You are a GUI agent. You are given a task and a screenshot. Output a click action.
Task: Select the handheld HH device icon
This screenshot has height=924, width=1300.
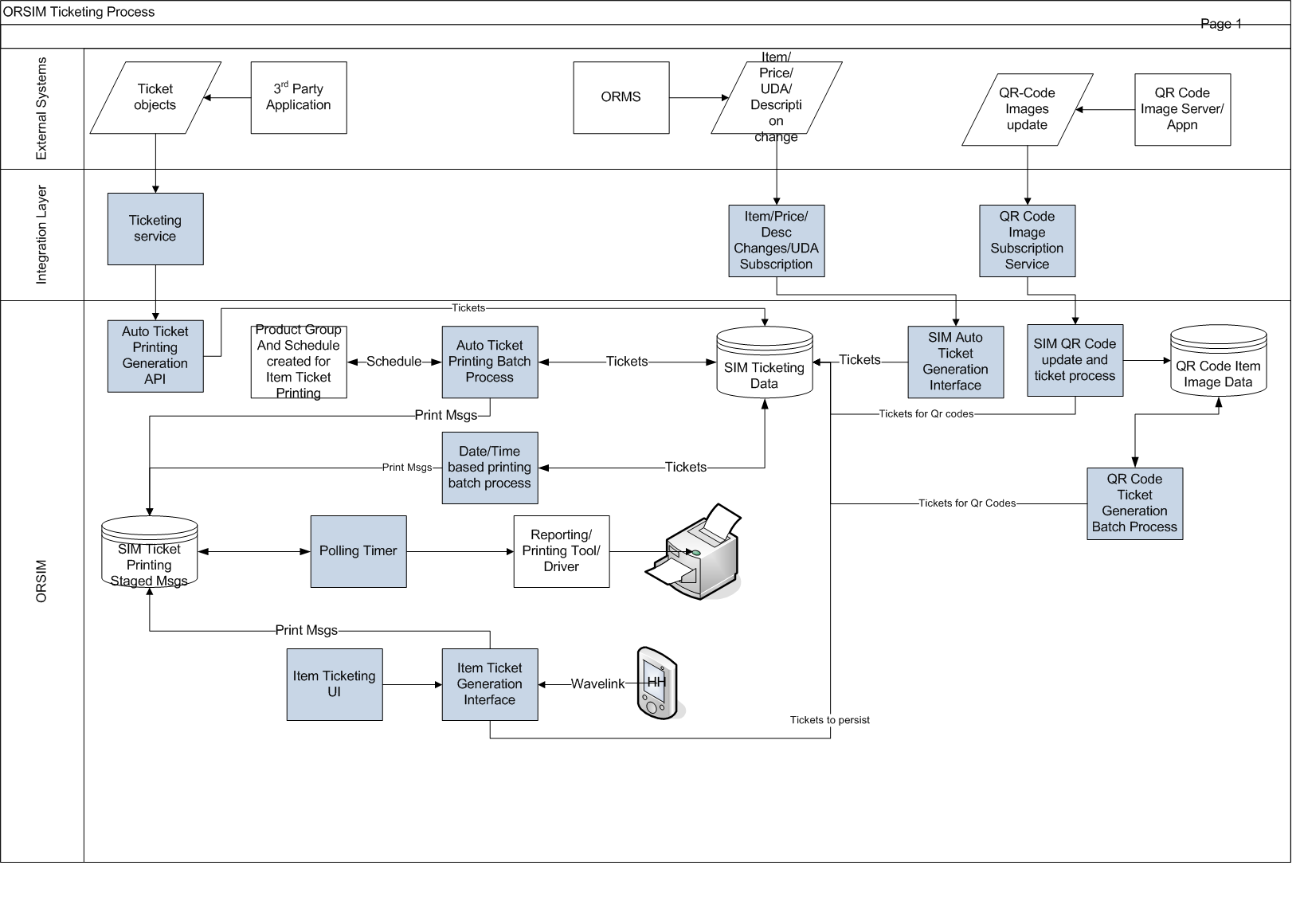[656, 683]
